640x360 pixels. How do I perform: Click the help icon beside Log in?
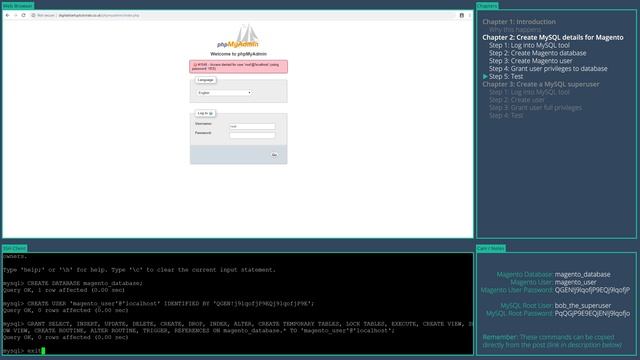(x=211, y=113)
